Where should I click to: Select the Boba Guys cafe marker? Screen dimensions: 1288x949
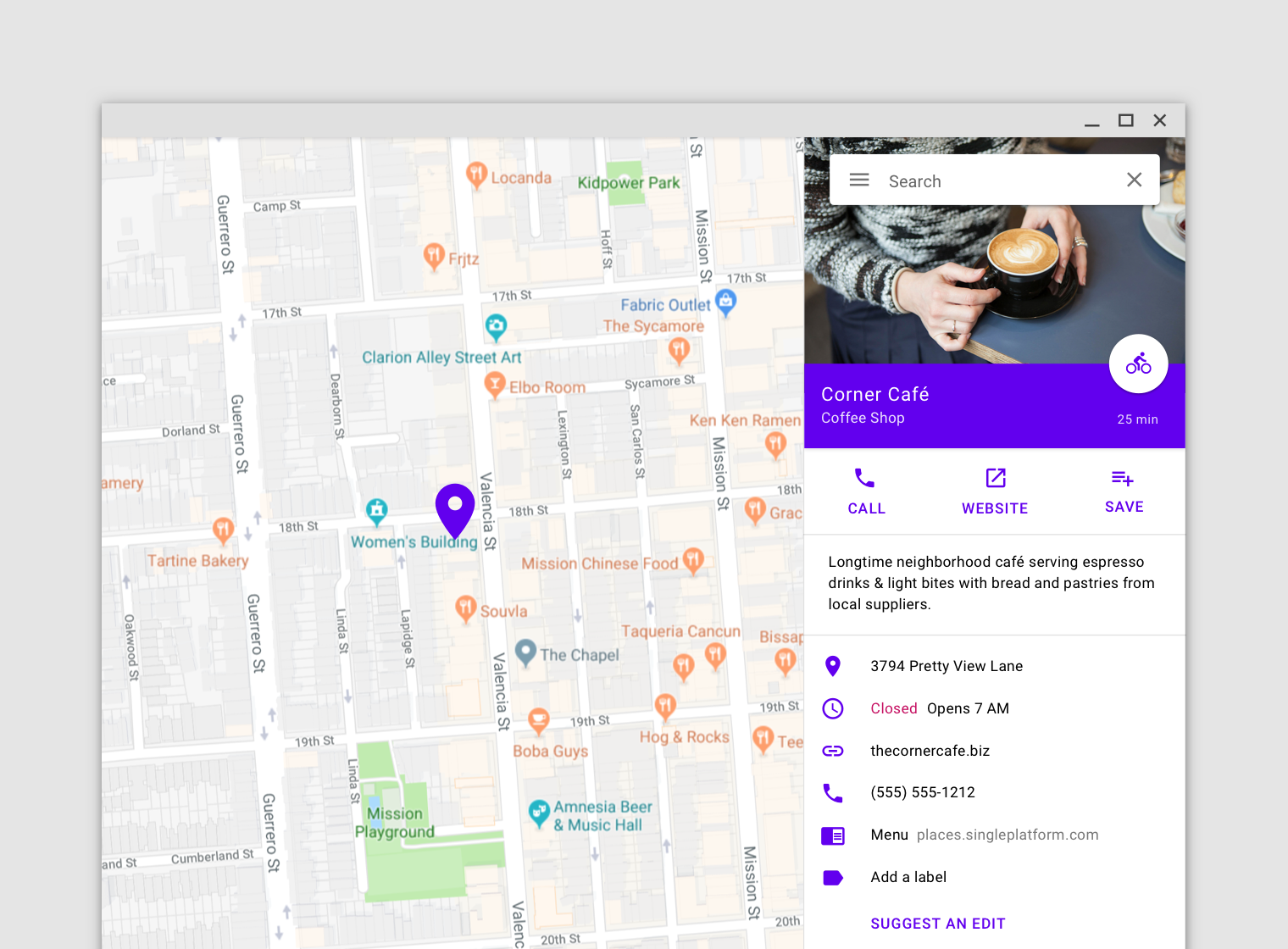point(538,721)
